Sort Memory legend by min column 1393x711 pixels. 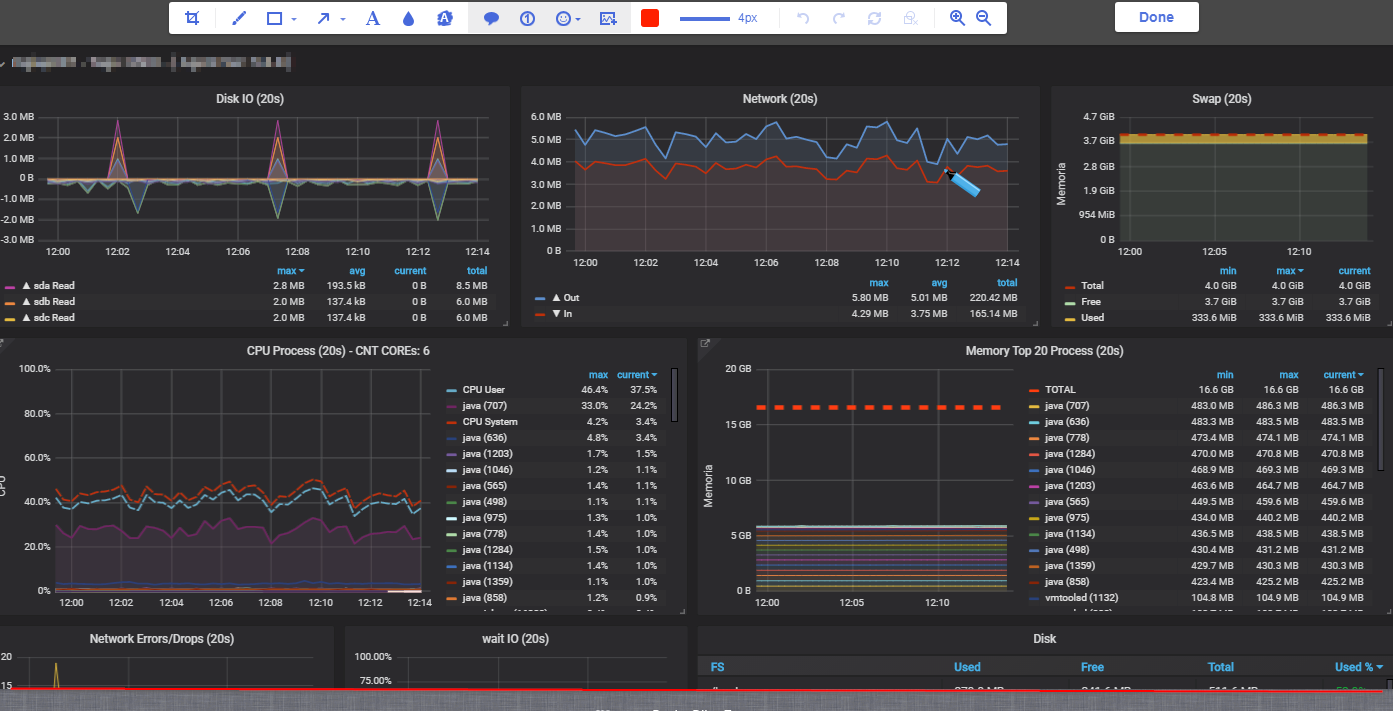(x=1225, y=375)
